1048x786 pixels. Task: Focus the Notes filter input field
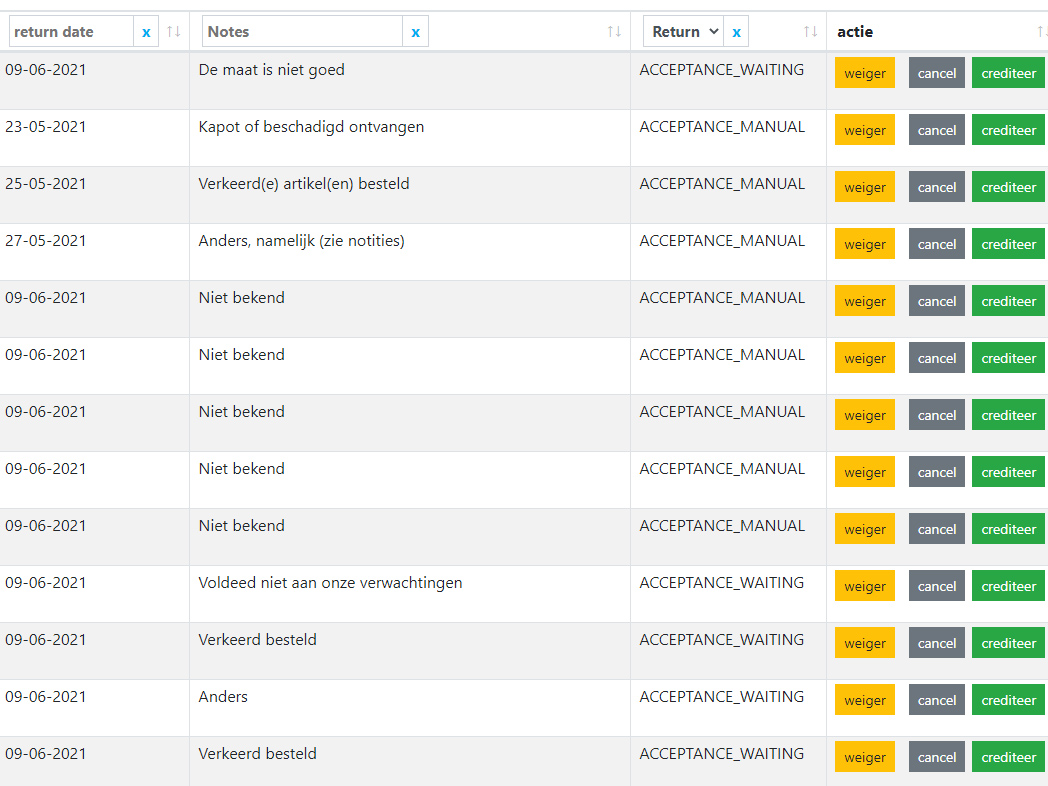click(x=302, y=32)
